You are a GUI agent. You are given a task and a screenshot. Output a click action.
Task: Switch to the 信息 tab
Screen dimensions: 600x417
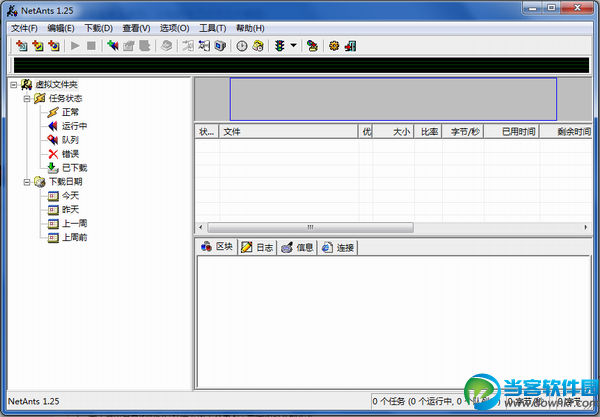297,248
